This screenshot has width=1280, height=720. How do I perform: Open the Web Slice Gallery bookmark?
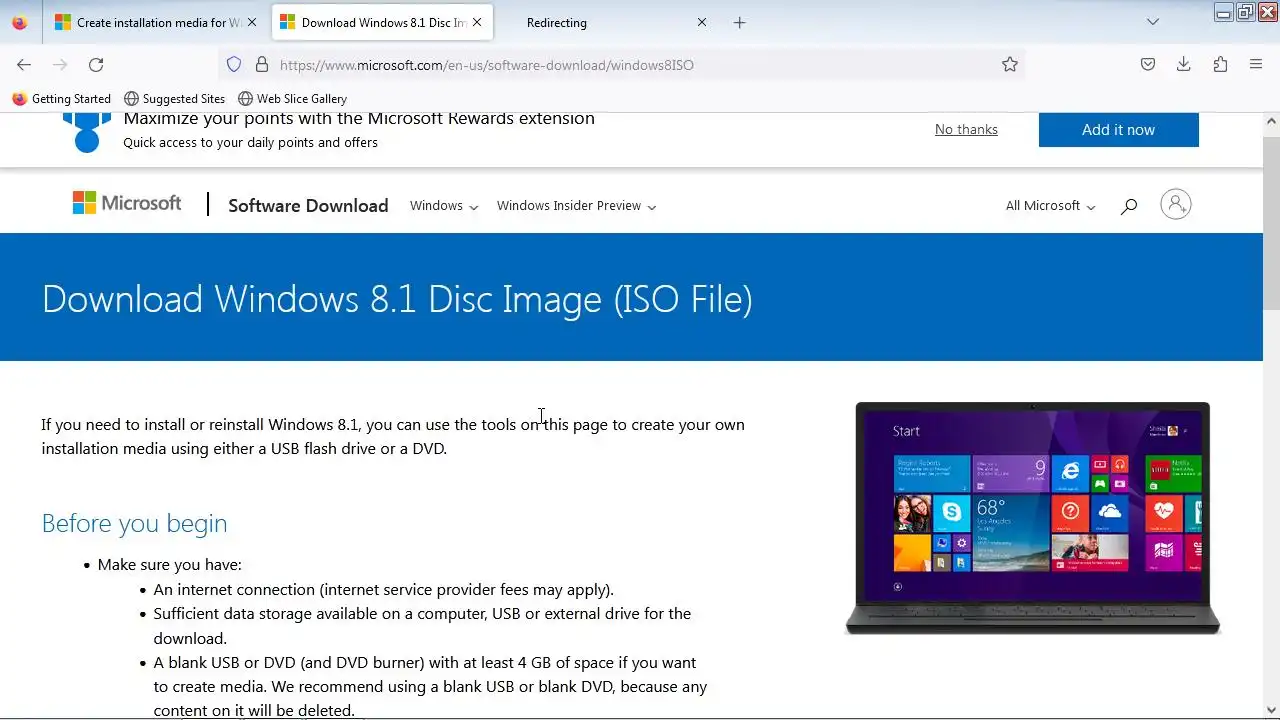point(292,98)
